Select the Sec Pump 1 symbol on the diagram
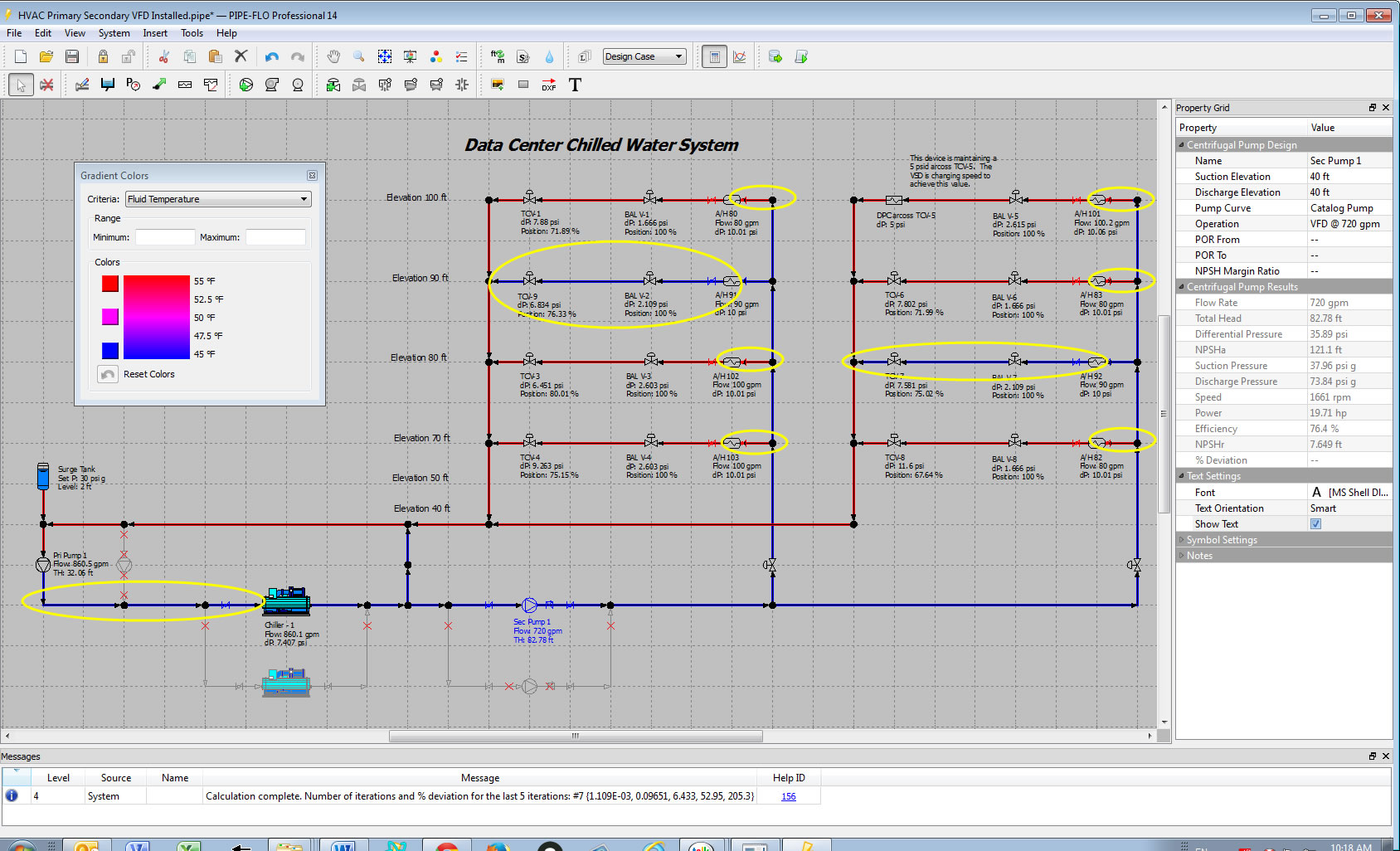This screenshot has height=851, width=1400. pyautogui.click(x=530, y=605)
